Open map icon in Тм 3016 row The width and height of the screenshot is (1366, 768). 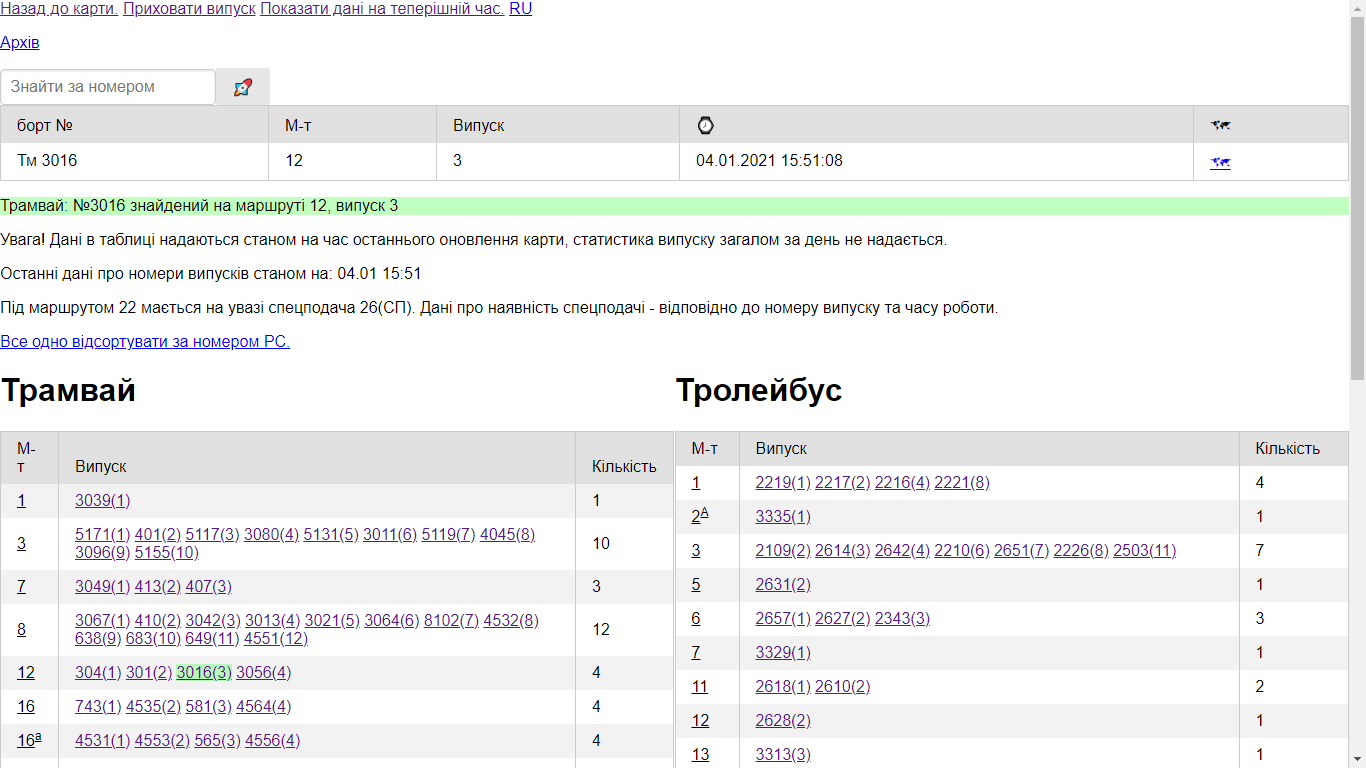pos(1220,162)
